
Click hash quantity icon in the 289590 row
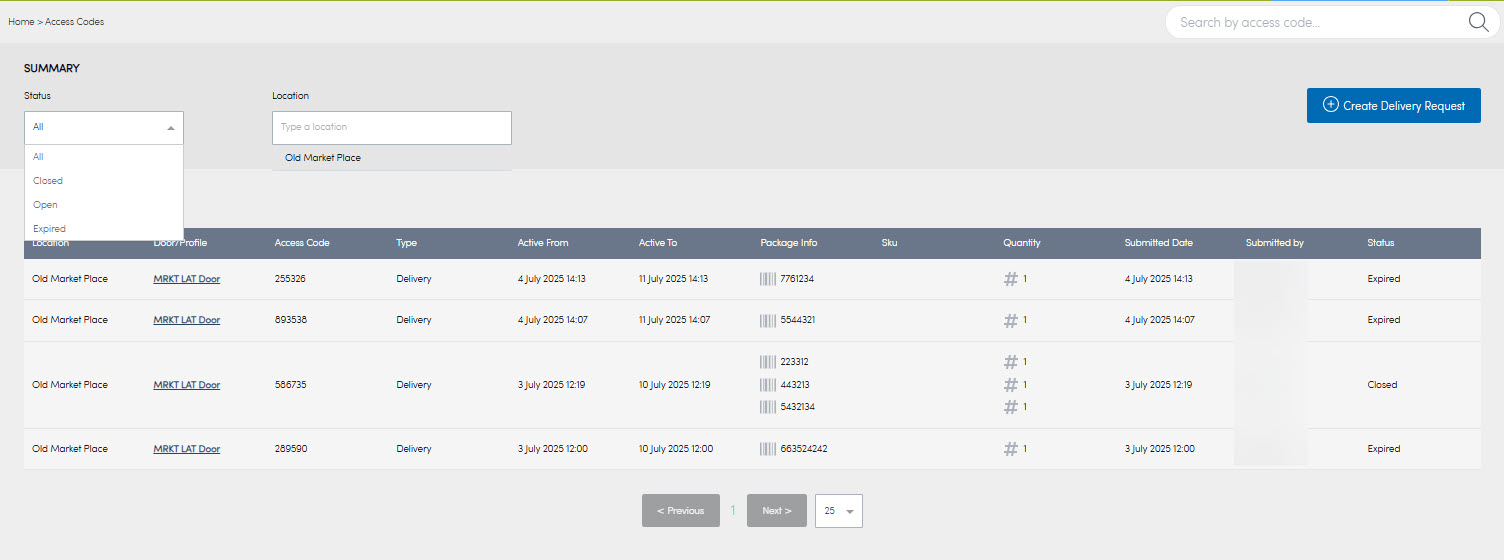point(1011,449)
